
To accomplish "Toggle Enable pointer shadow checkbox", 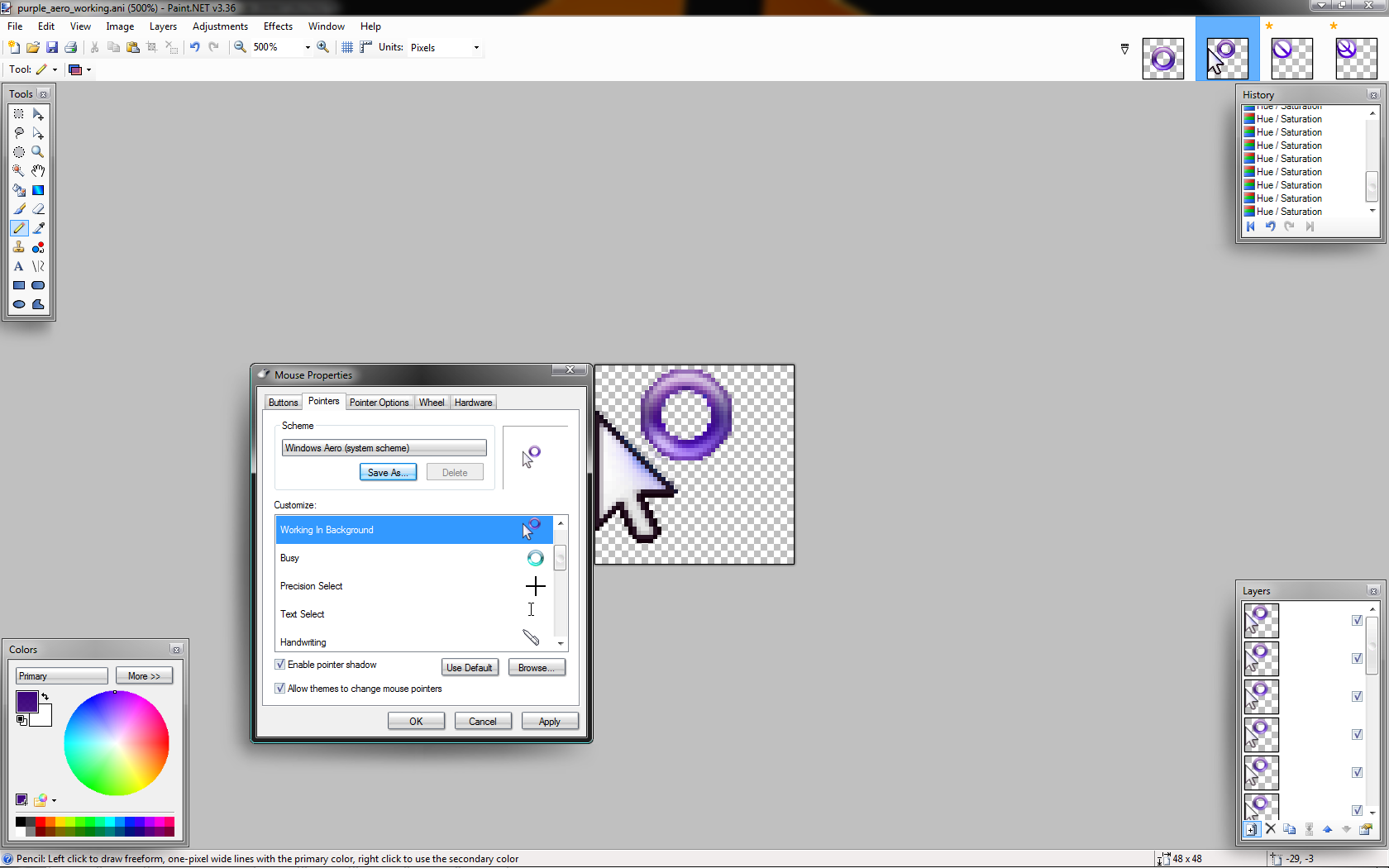I will tap(279, 665).
